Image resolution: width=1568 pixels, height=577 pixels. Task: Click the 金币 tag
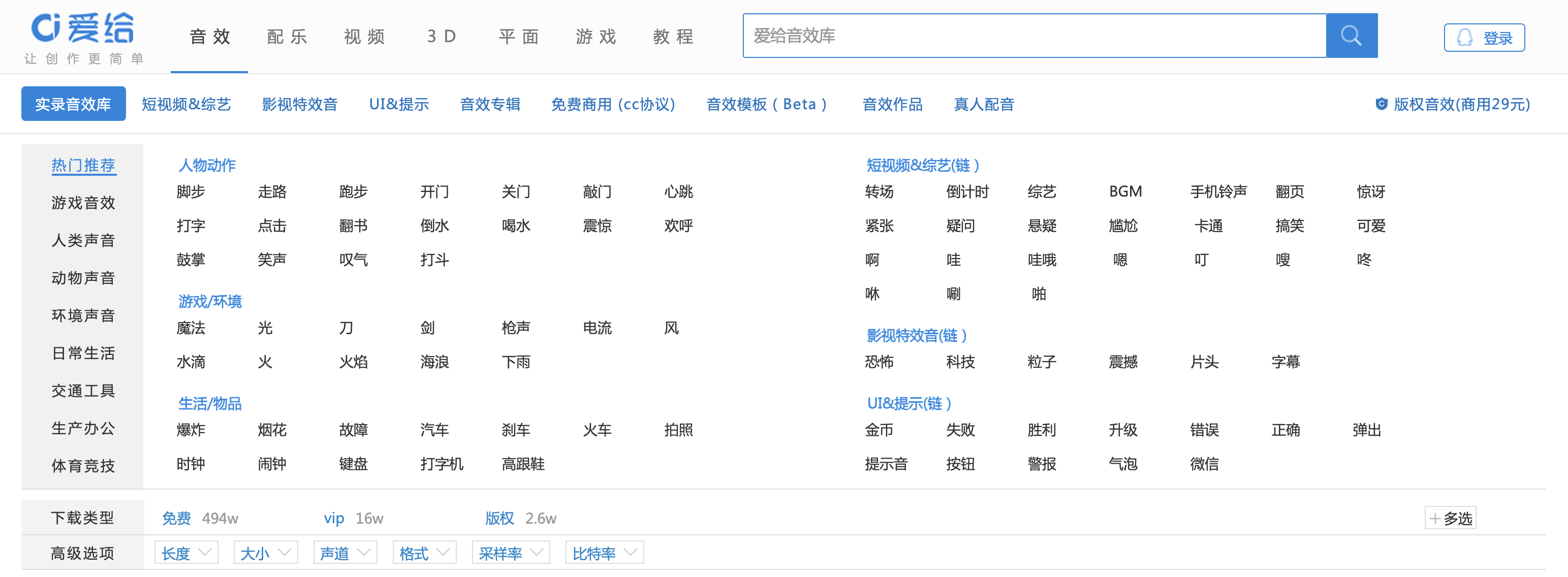click(x=880, y=430)
